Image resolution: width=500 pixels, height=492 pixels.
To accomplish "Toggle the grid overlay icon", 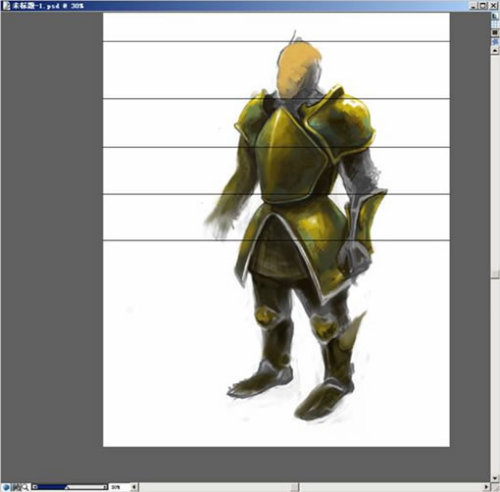I will coord(495,24).
